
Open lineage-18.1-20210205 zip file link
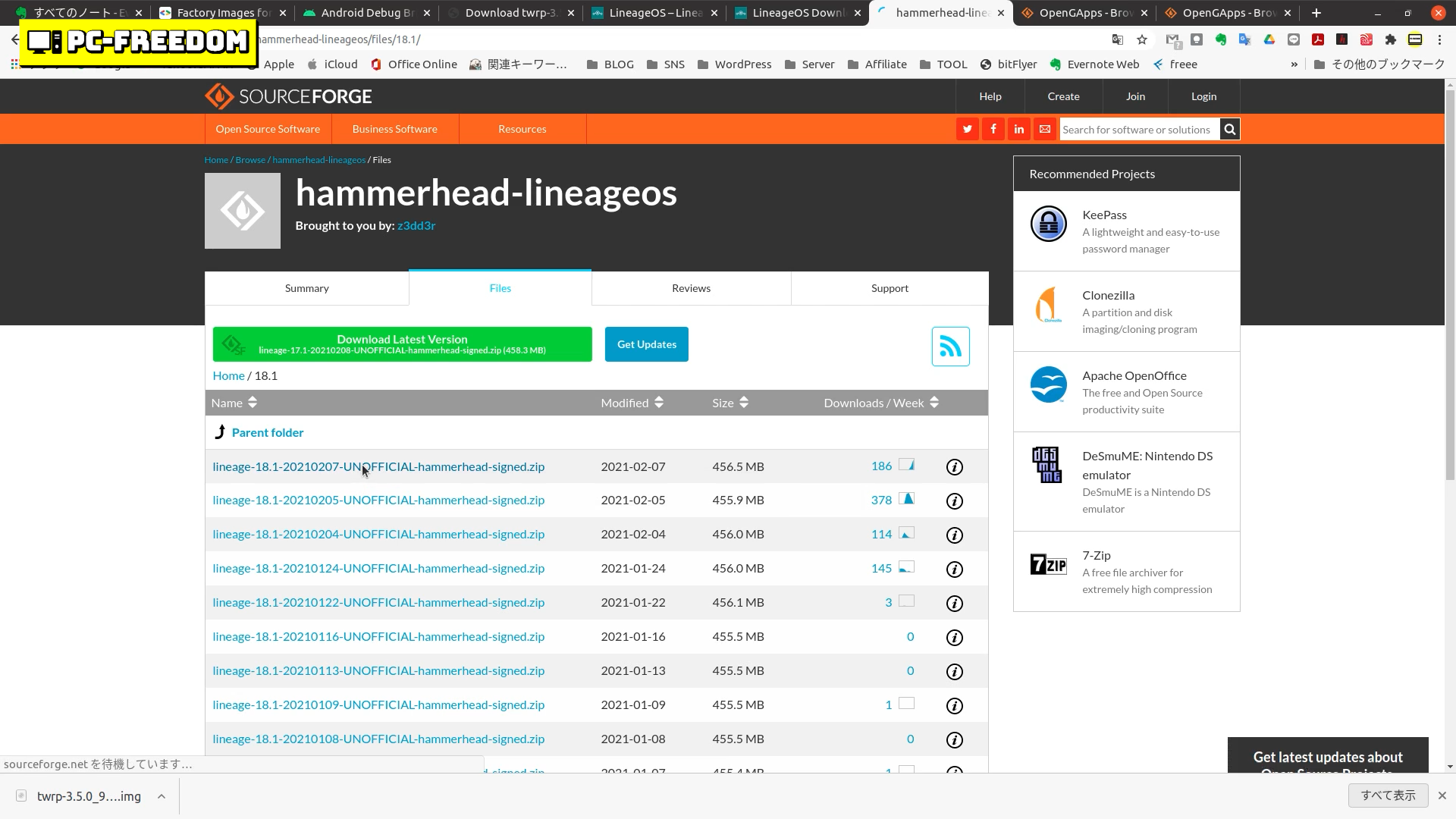click(378, 500)
